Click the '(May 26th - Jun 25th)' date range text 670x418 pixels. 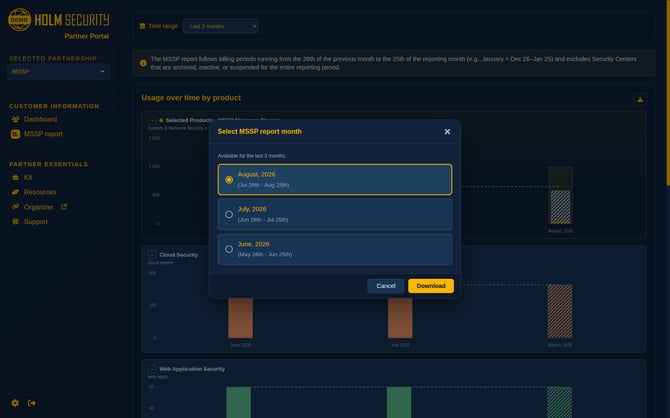click(x=265, y=254)
